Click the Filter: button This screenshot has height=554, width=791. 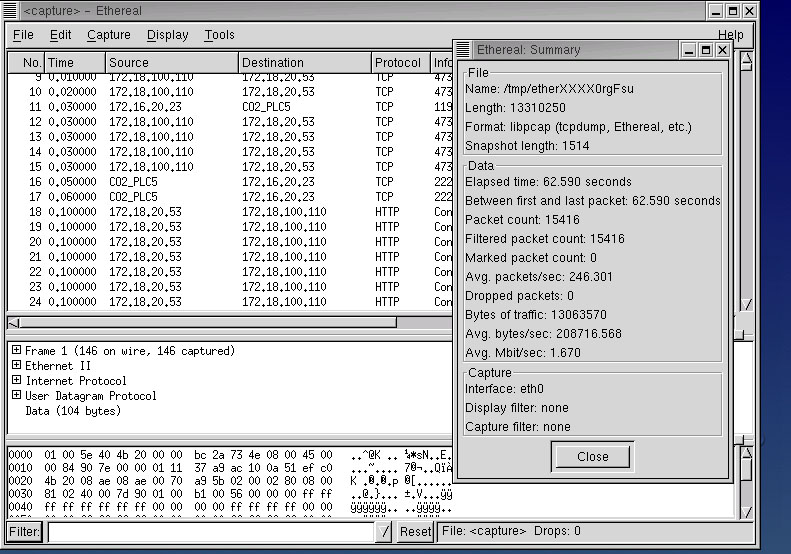(x=24, y=531)
